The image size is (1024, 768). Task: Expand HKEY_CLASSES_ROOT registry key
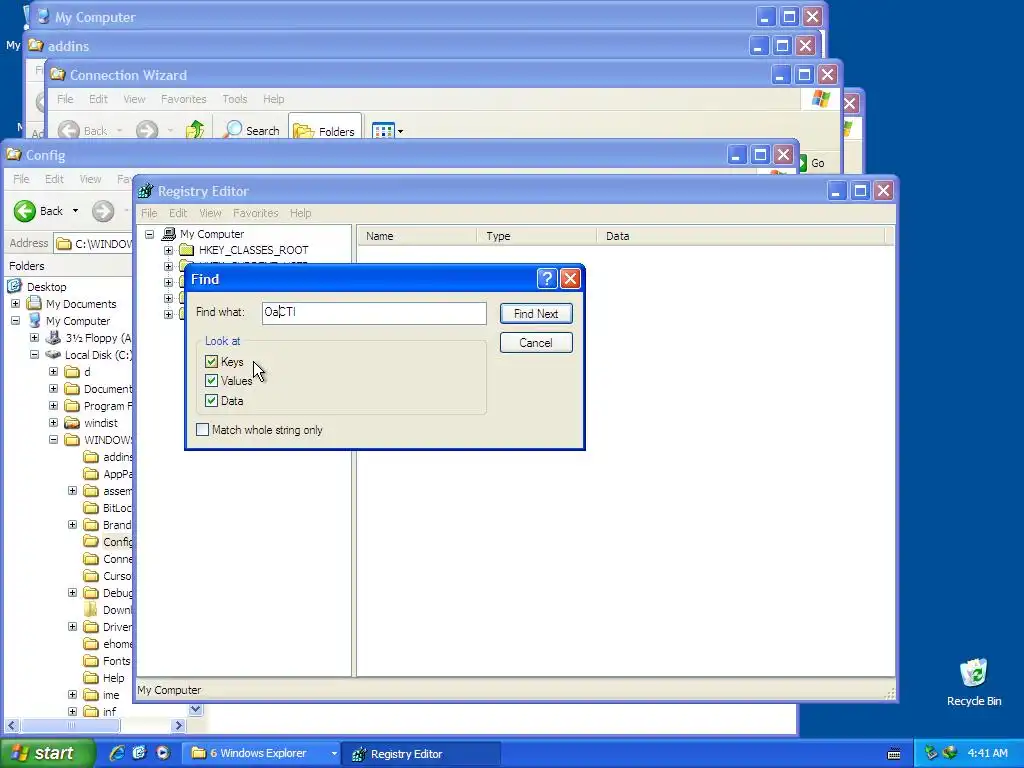click(168, 250)
